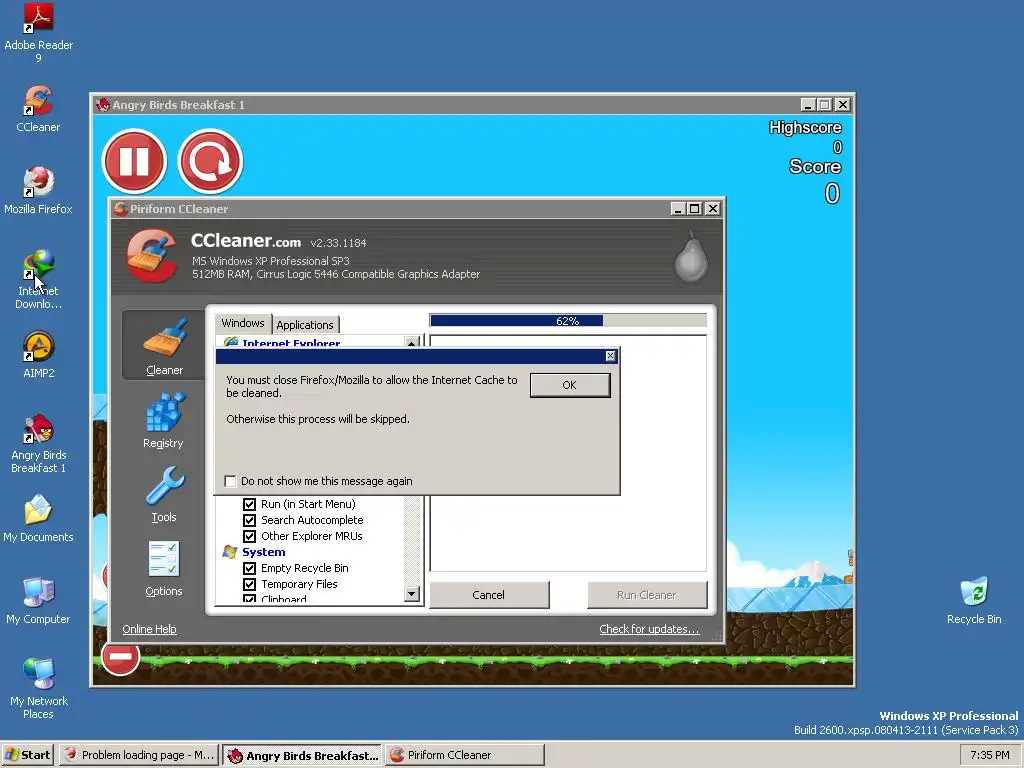The width and height of the screenshot is (1024, 768).
Task: Pause the Angry Birds game
Action: [x=135, y=161]
